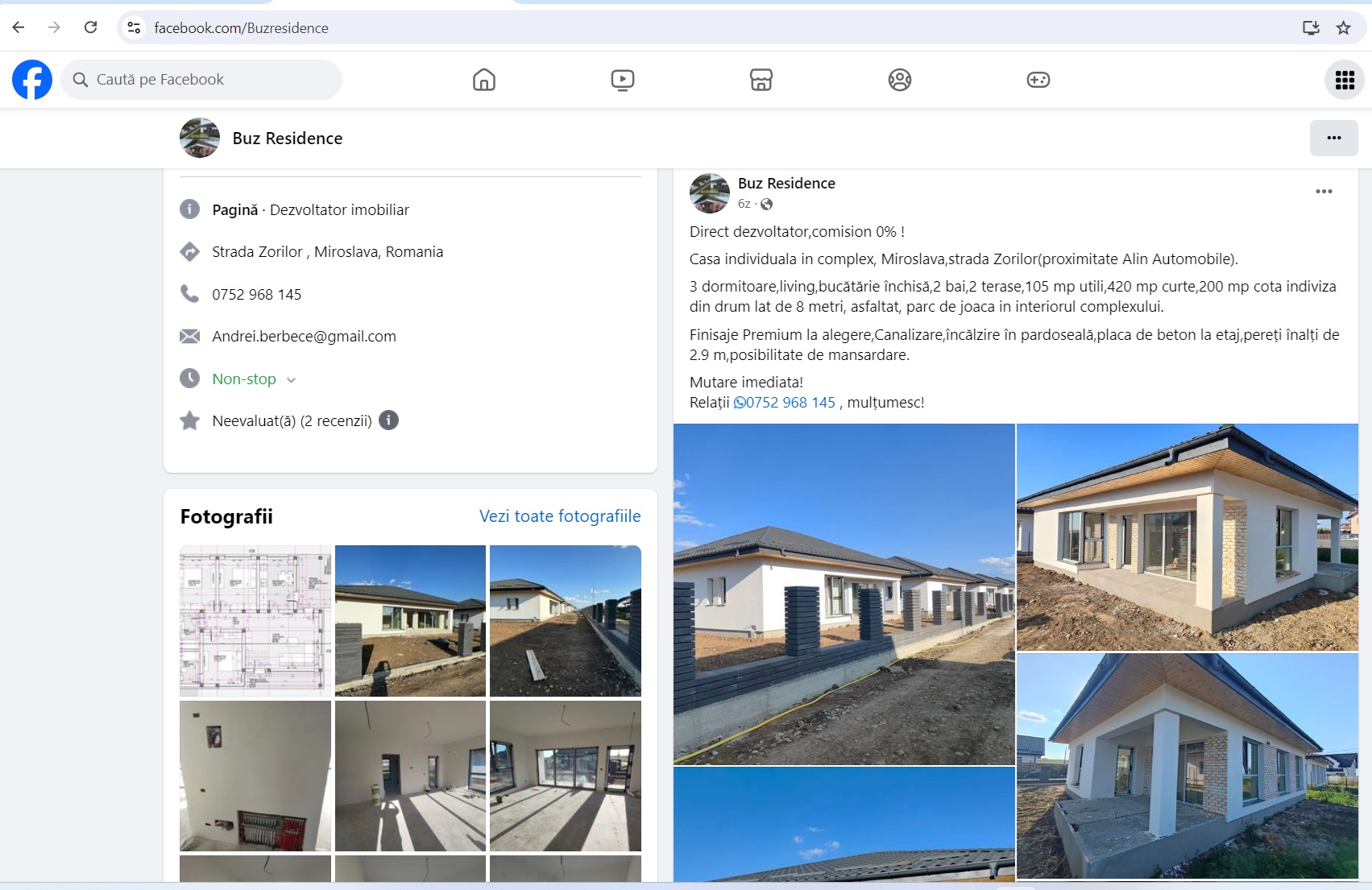Viewport: 1372px width, 890px height.
Task: Click the browser address bar URL
Action: tap(241, 28)
